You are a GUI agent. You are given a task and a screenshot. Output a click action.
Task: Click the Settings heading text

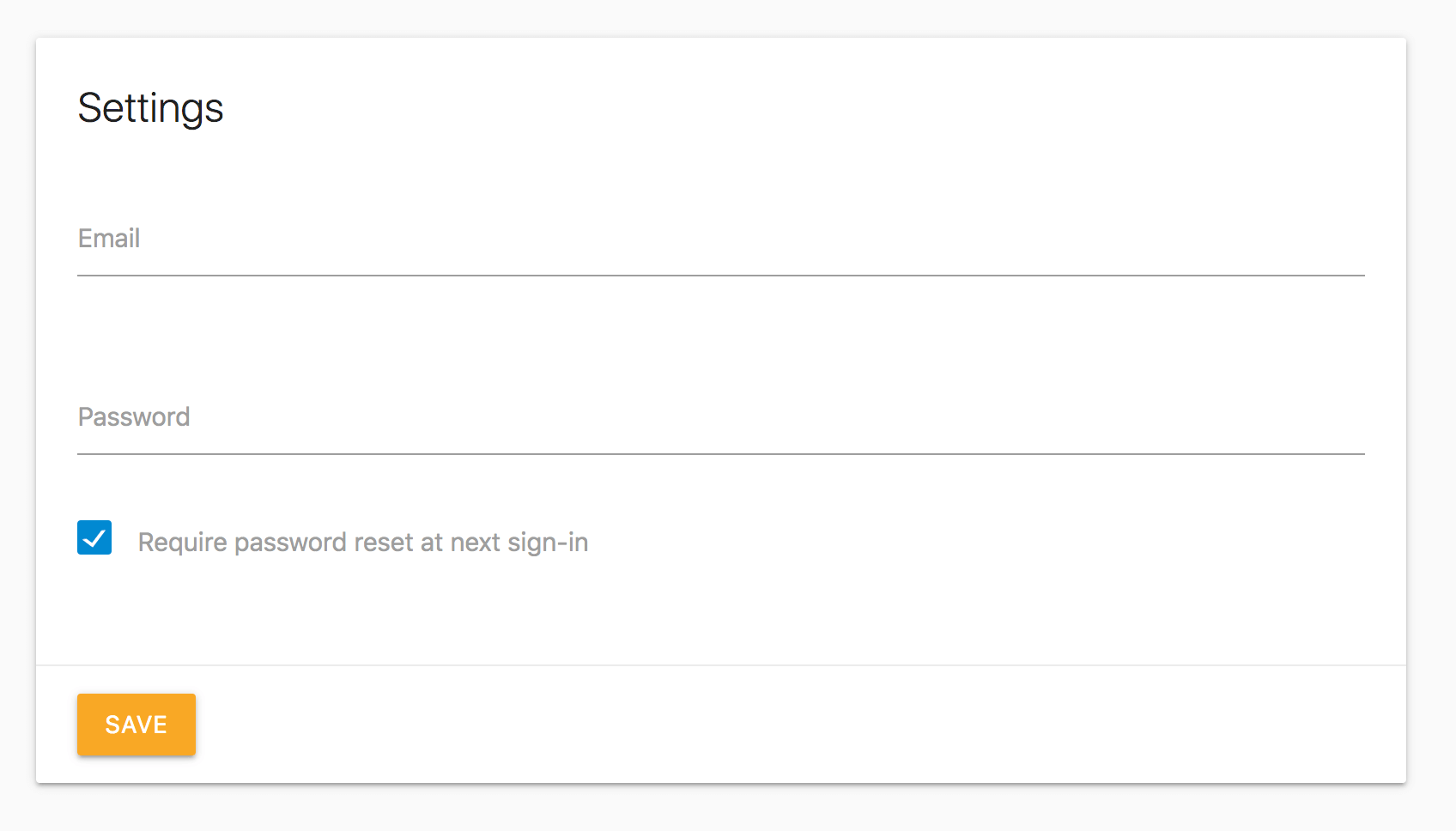tap(150, 108)
